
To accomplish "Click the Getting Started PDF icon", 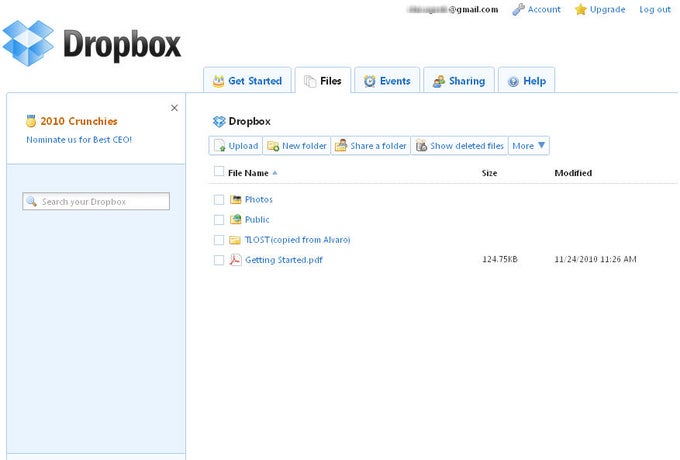I will pyautogui.click(x=235, y=260).
